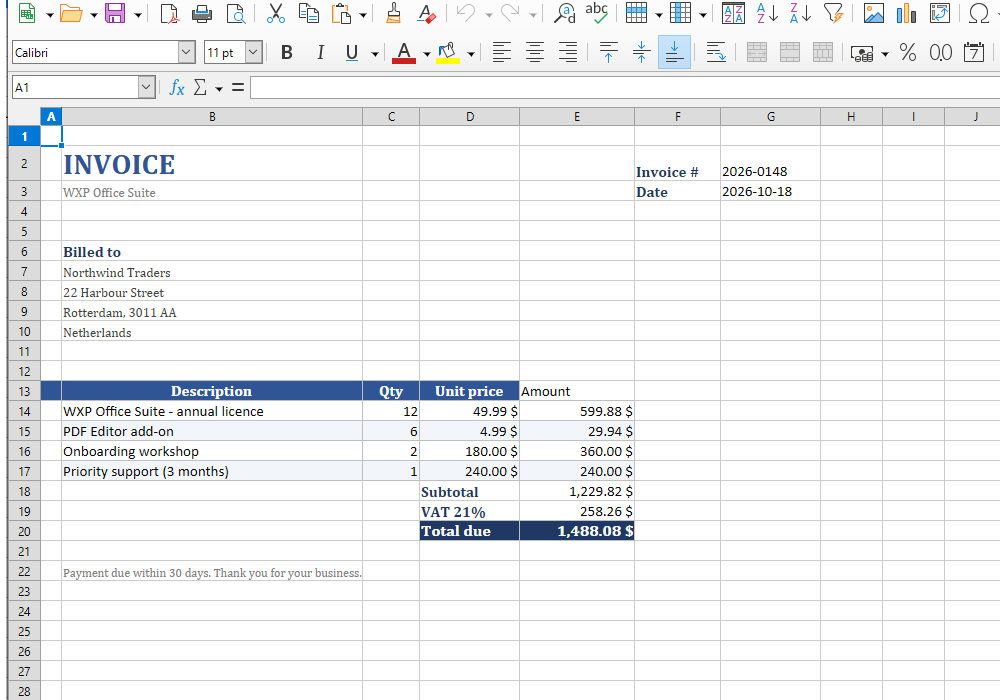The image size is (1000, 700).
Task: Apply red font color
Action: (x=404, y=52)
